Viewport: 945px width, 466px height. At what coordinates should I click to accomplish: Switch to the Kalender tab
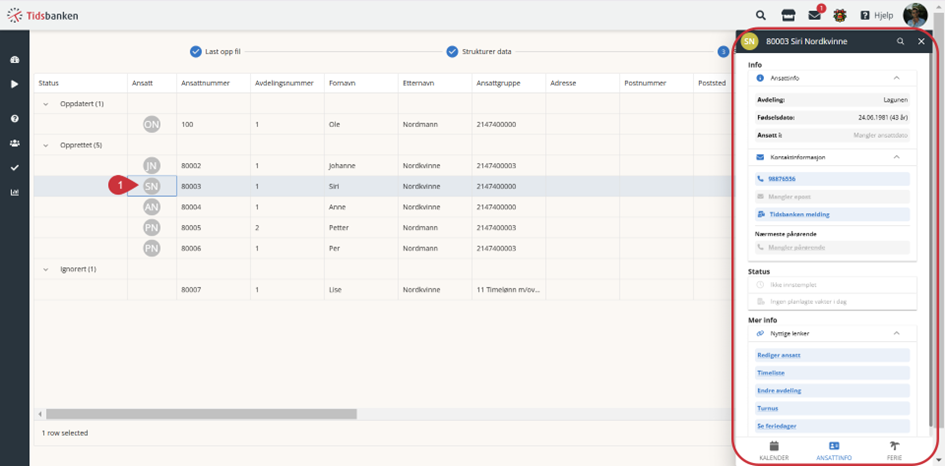click(774, 451)
